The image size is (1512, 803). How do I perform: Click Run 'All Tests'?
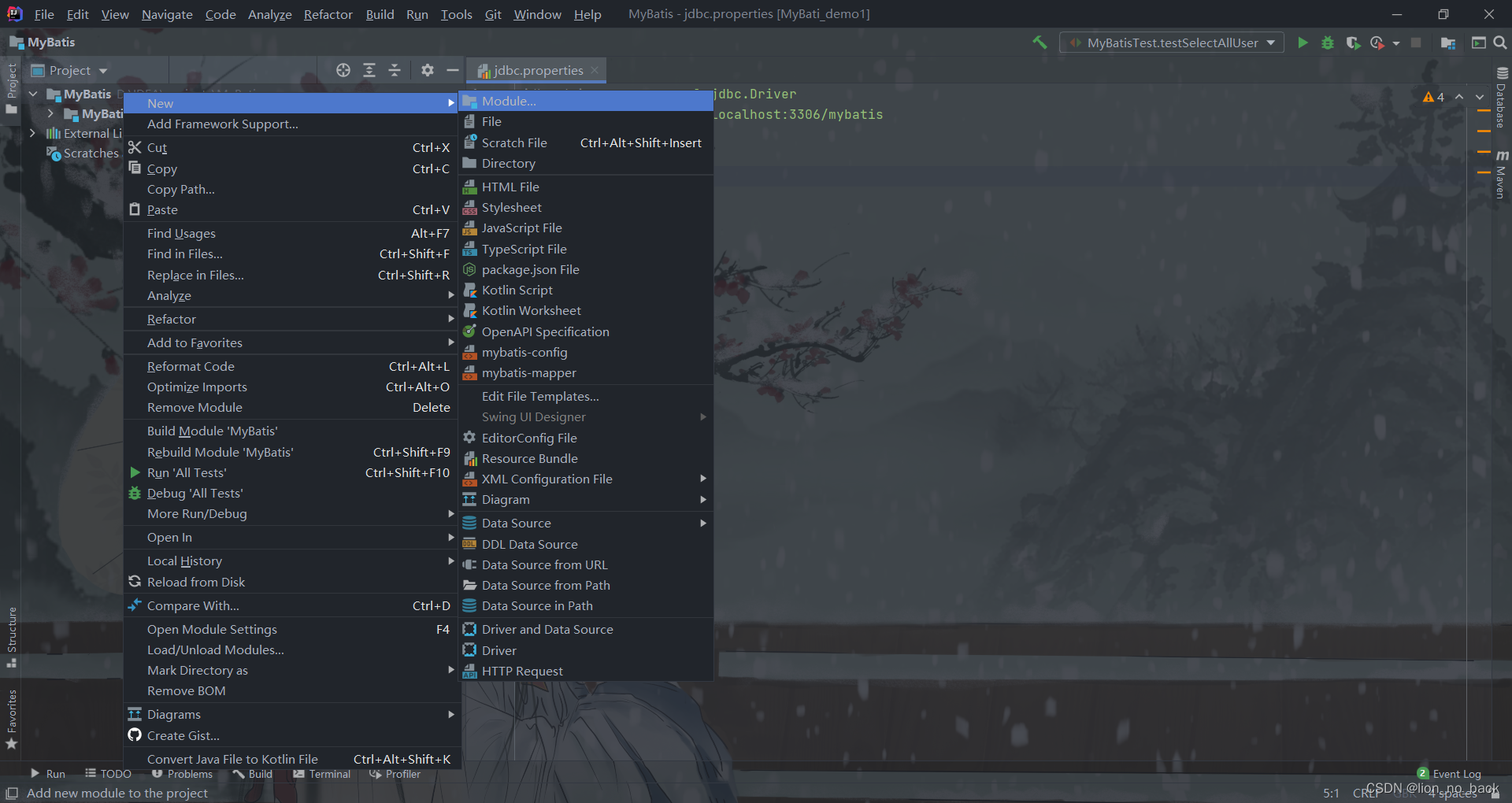pyautogui.click(x=291, y=472)
